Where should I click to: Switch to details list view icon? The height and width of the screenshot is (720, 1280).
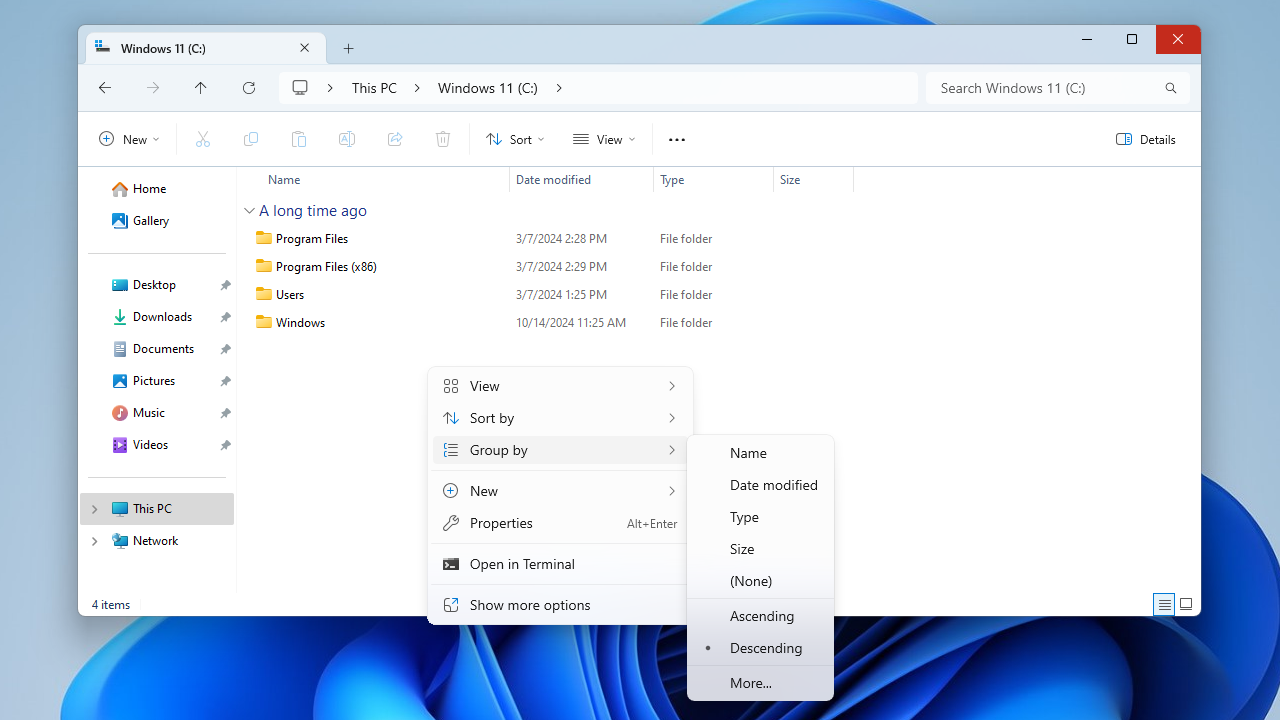[1164, 604]
